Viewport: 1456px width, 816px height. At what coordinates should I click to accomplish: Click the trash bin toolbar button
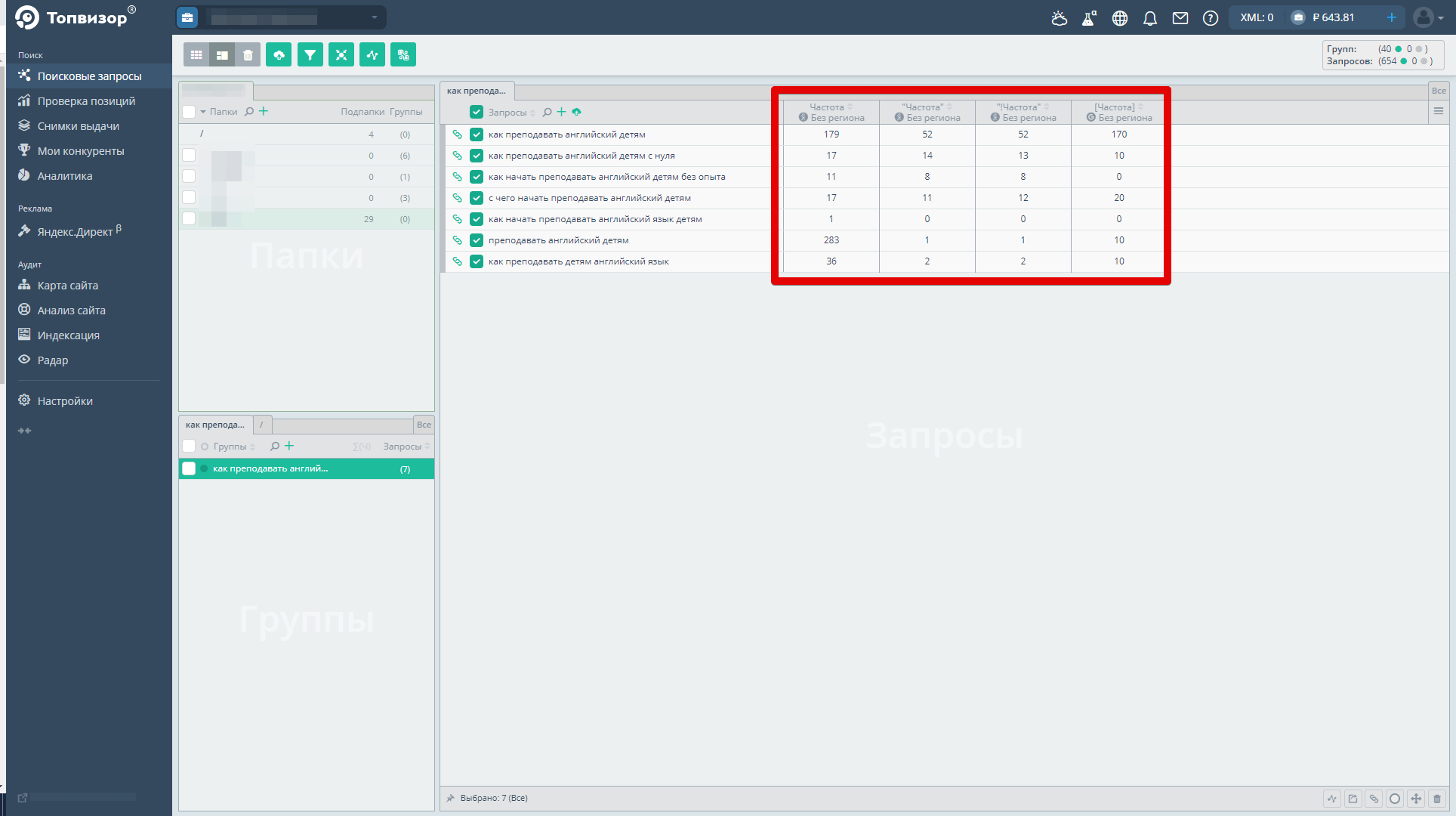tap(248, 55)
